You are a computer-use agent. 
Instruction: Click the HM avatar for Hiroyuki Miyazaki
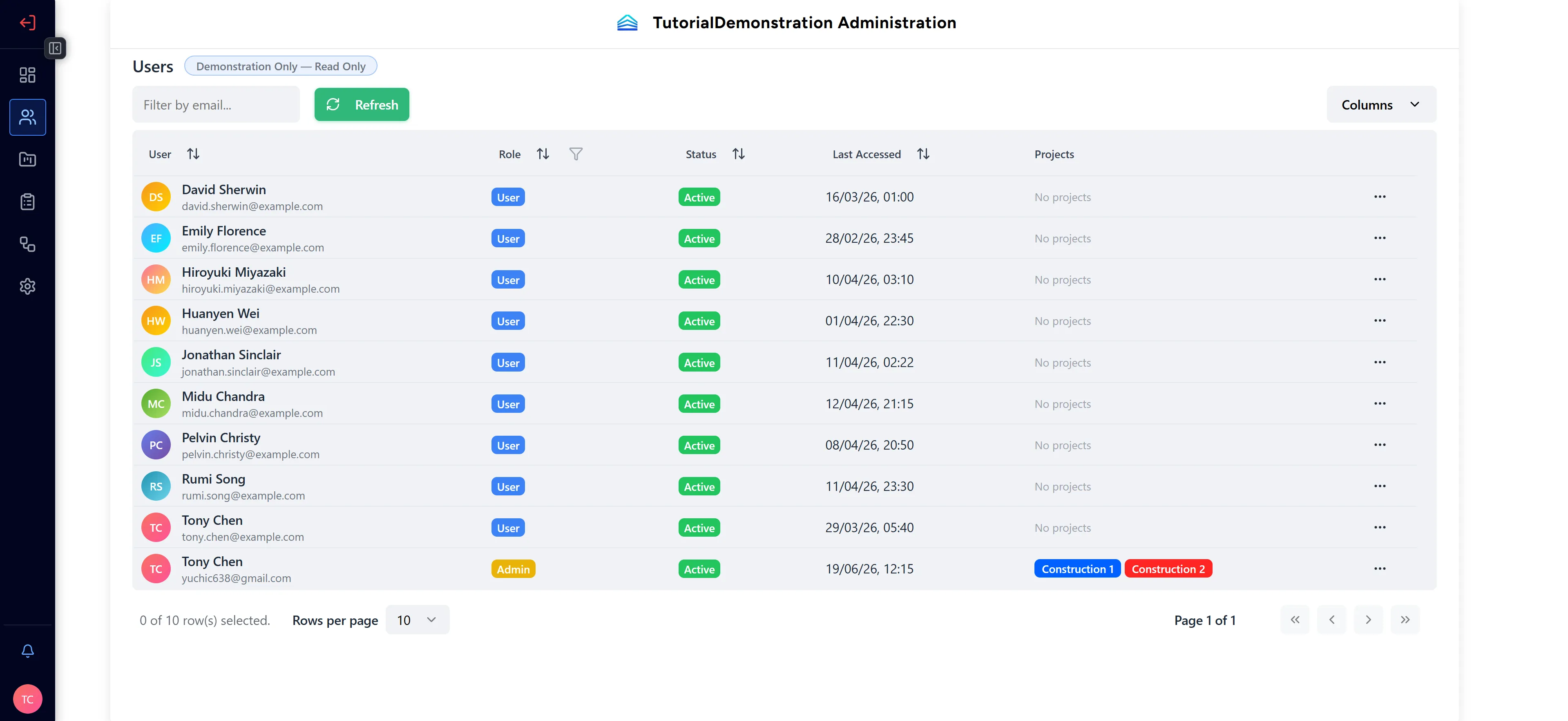point(156,280)
